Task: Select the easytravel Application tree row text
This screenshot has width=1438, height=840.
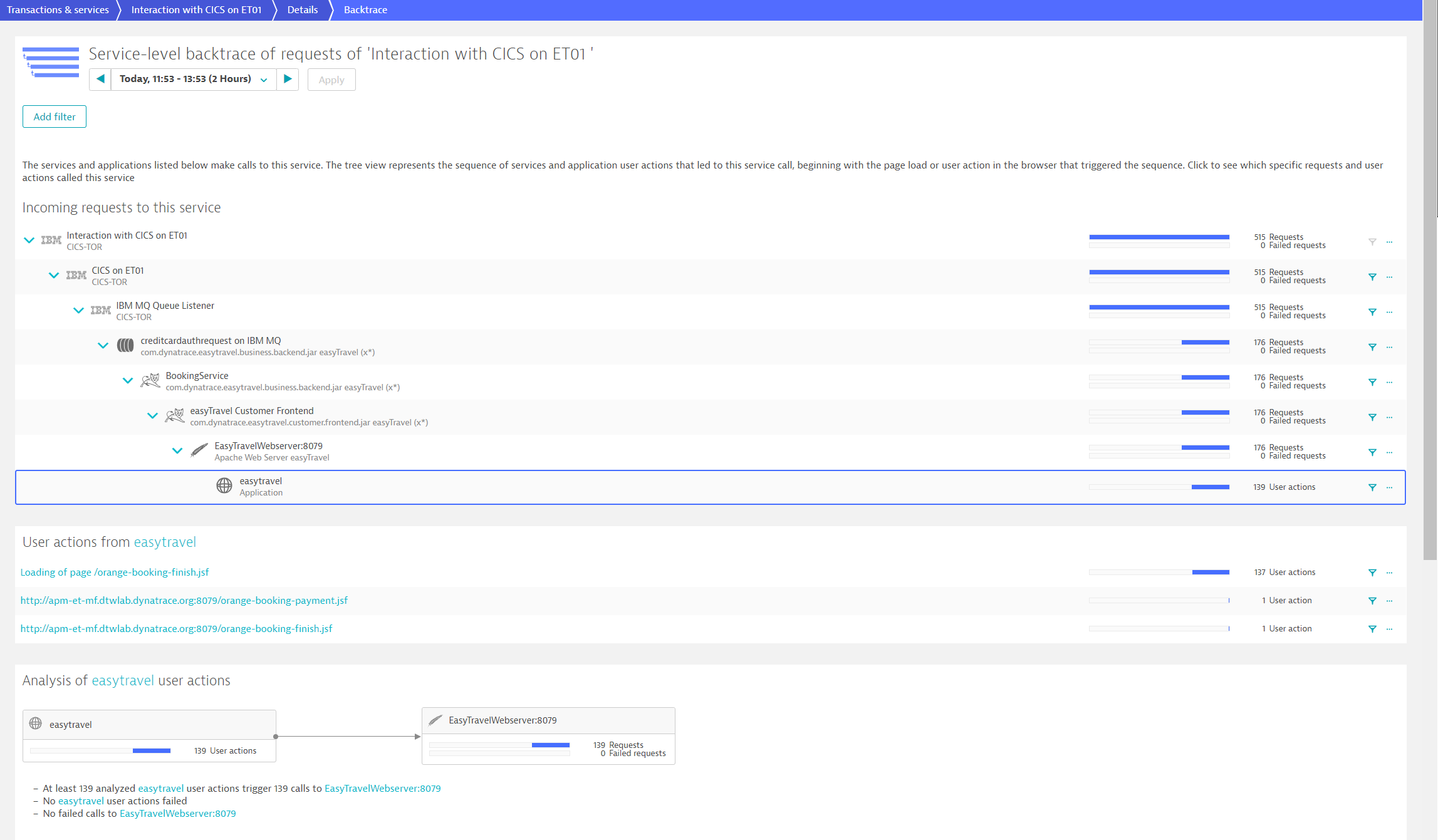Action: (x=261, y=487)
